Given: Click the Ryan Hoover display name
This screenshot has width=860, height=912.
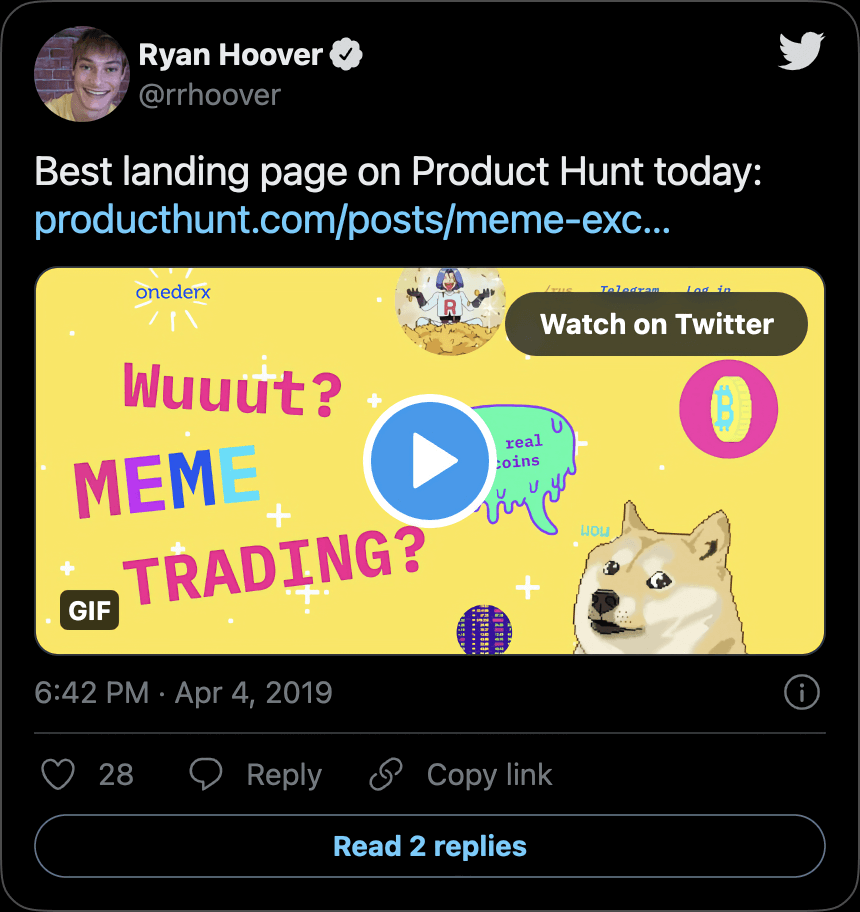Looking at the screenshot, I should pos(230,56).
